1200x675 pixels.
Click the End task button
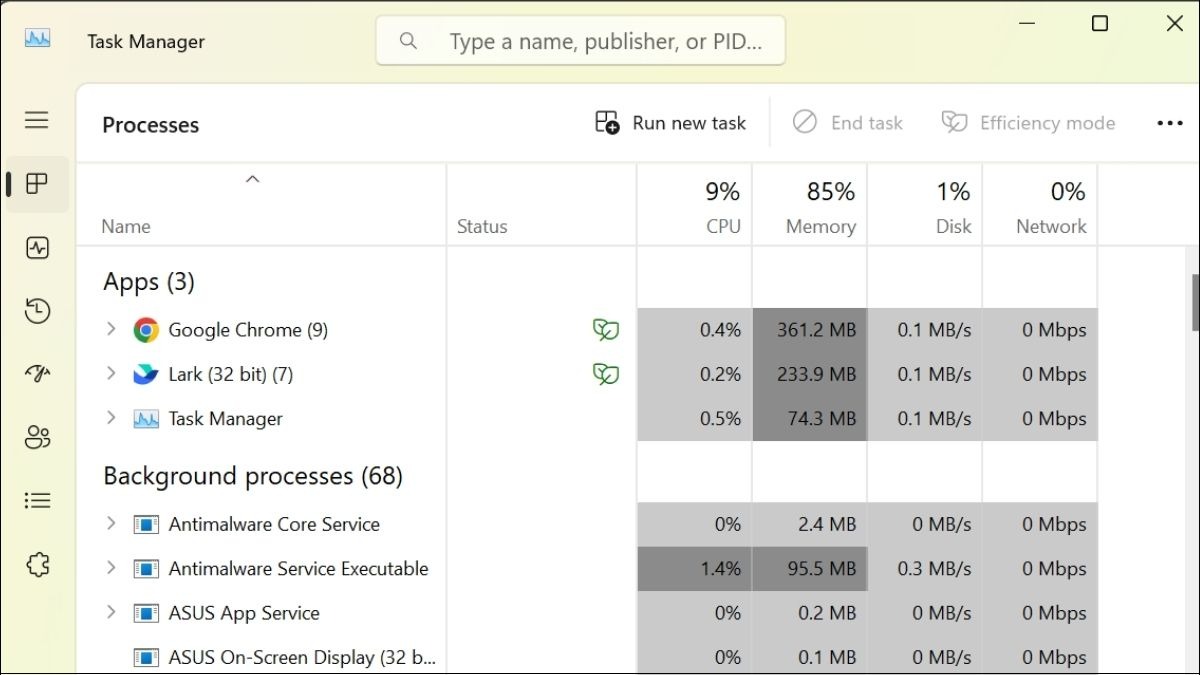(848, 123)
